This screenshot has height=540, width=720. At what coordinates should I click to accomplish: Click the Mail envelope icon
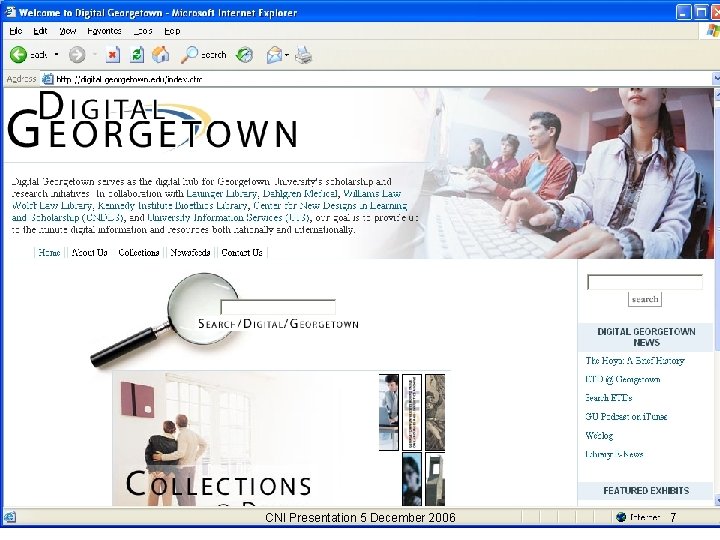(x=274, y=55)
